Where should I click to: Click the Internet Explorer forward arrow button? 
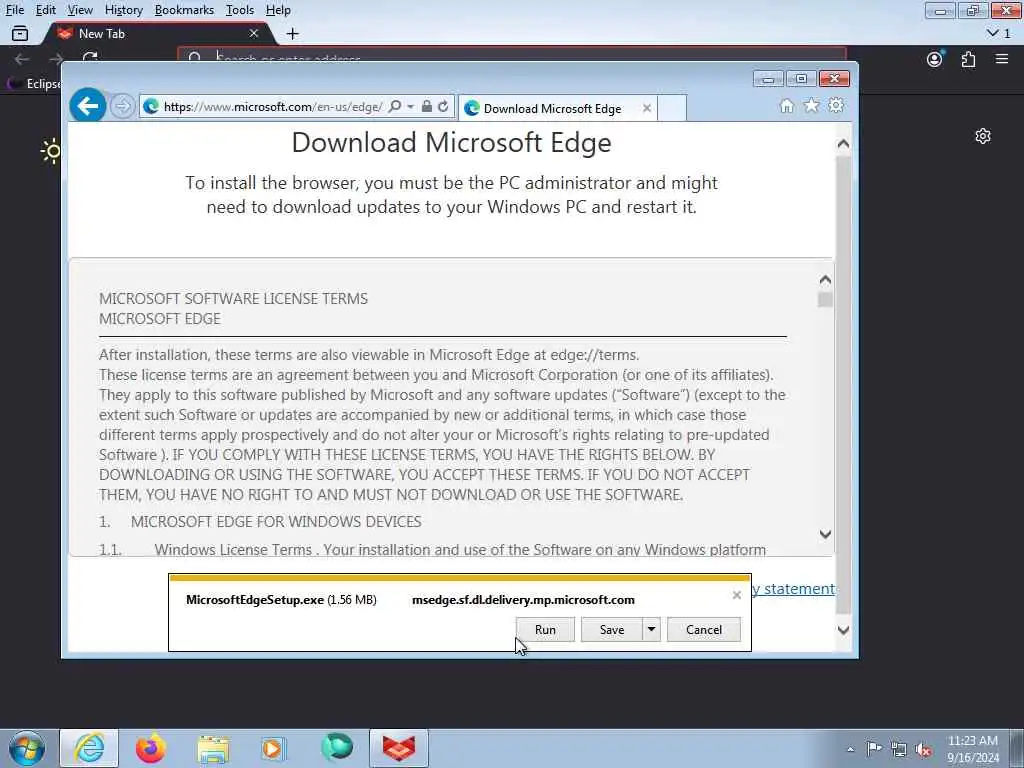point(122,106)
